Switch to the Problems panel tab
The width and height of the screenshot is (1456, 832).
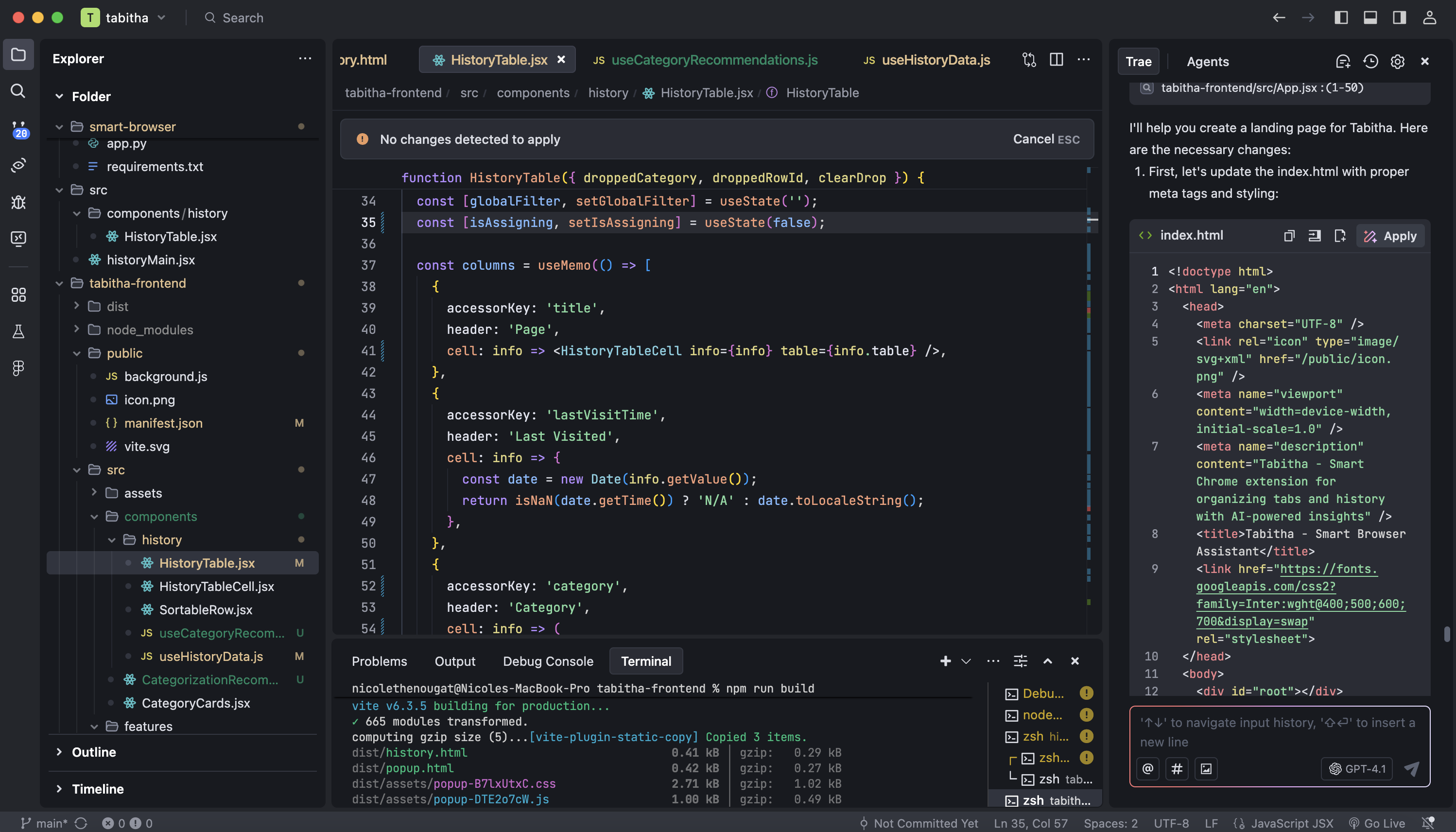click(380, 661)
